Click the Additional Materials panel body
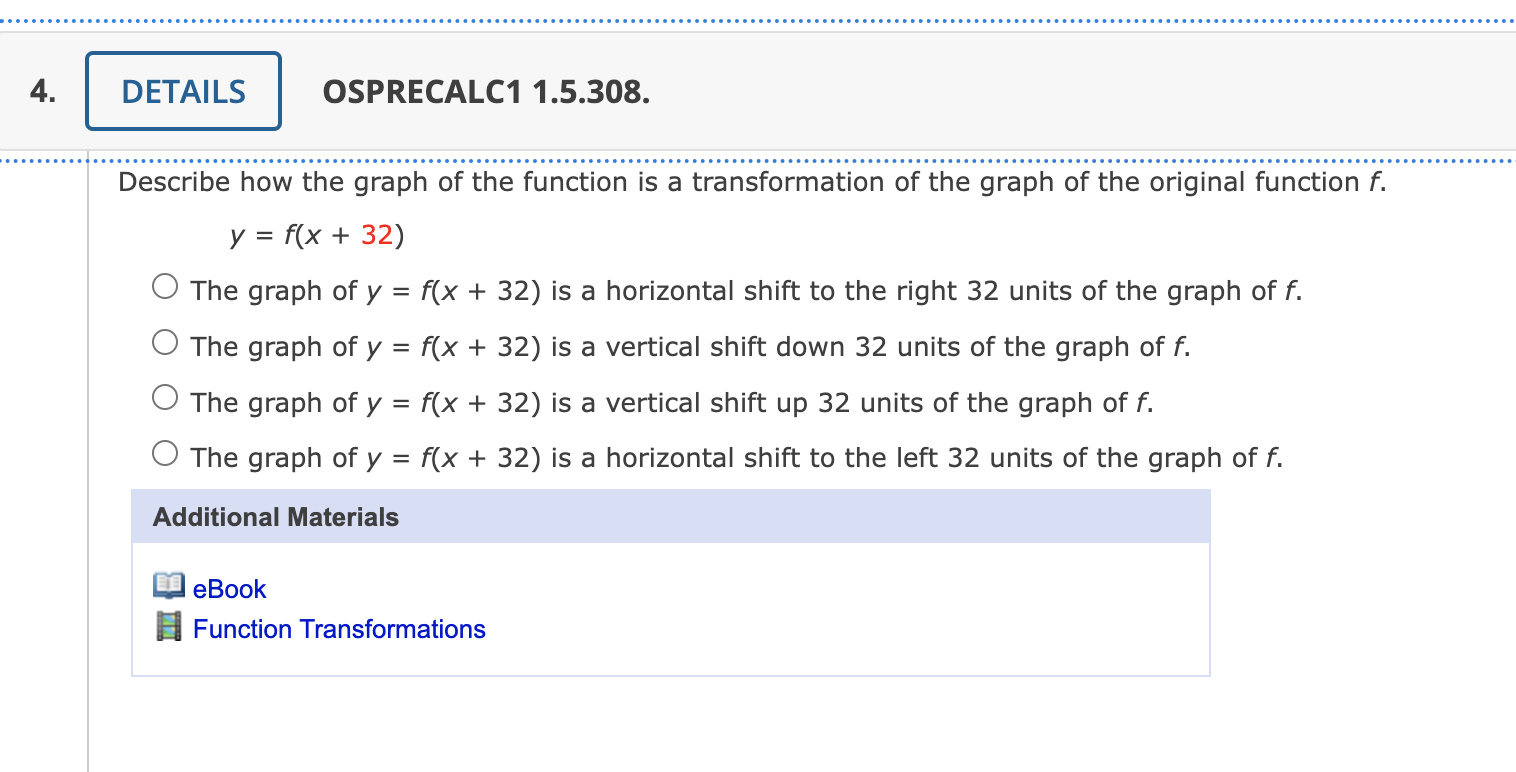 [x=670, y=608]
